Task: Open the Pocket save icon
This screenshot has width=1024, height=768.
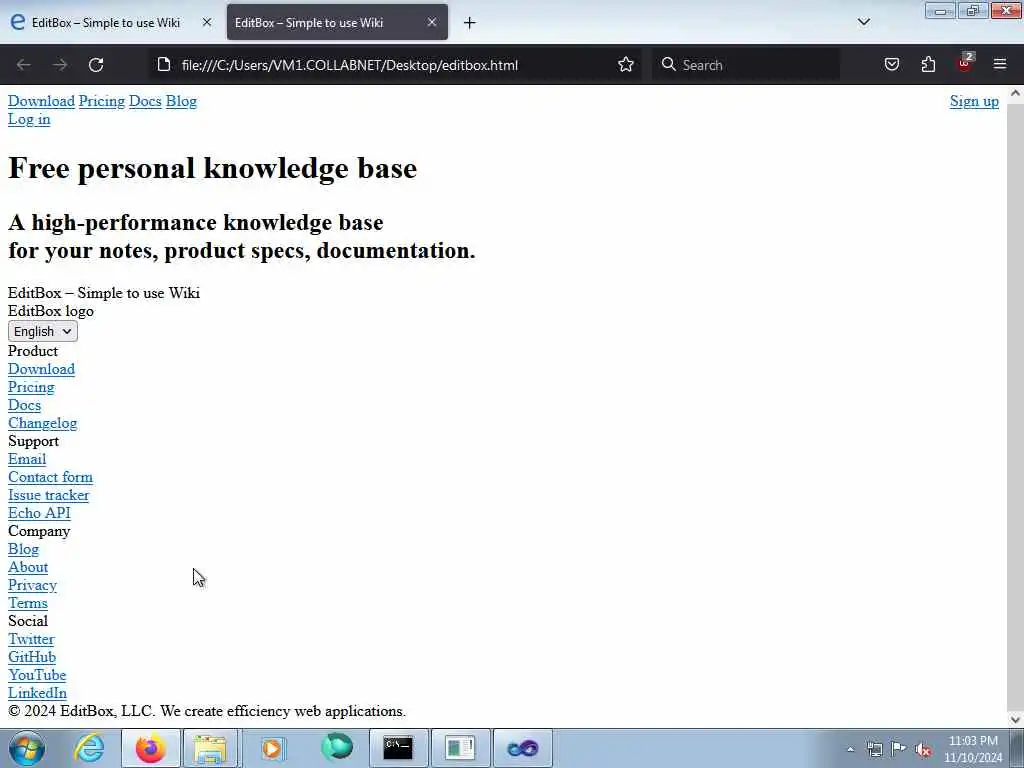Action: 891,65
